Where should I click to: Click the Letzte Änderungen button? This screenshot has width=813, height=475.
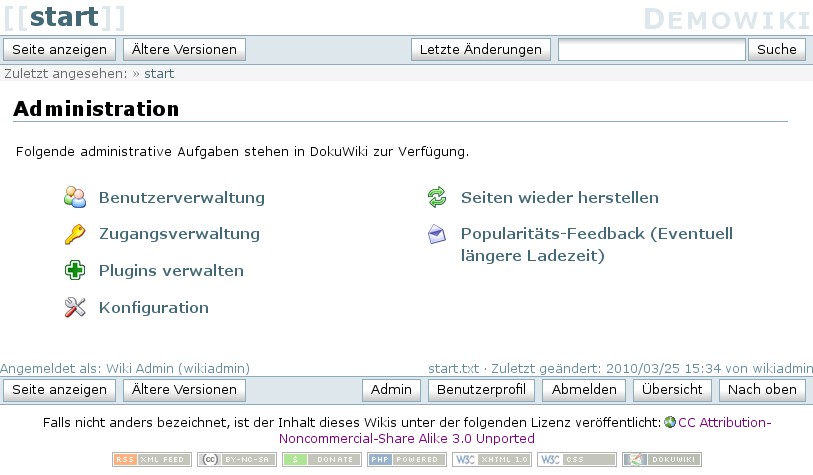pyautogui.click(x=480, y=49)
